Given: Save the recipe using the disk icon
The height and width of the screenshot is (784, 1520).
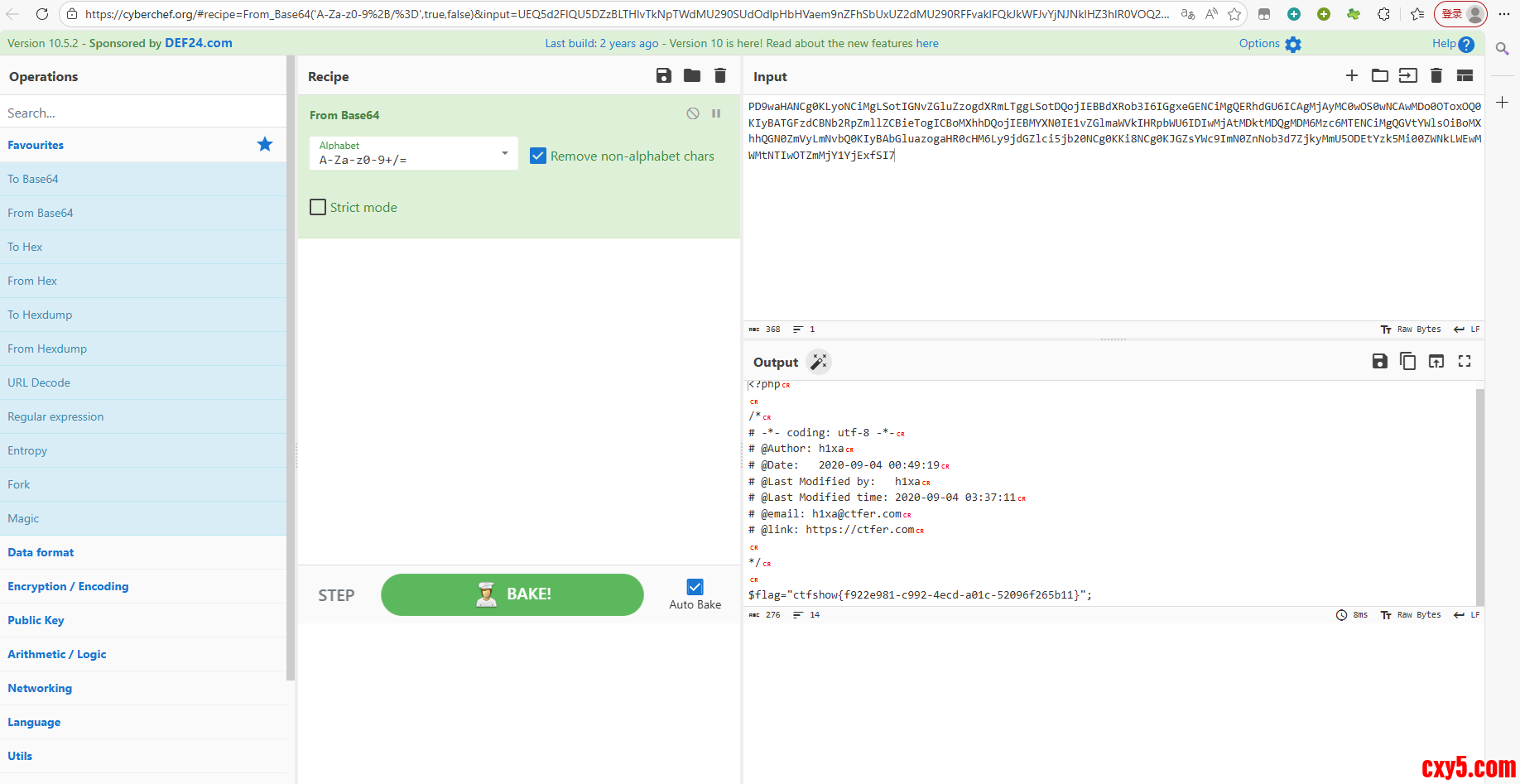Looking at the screenshot, I should [663, 76].
